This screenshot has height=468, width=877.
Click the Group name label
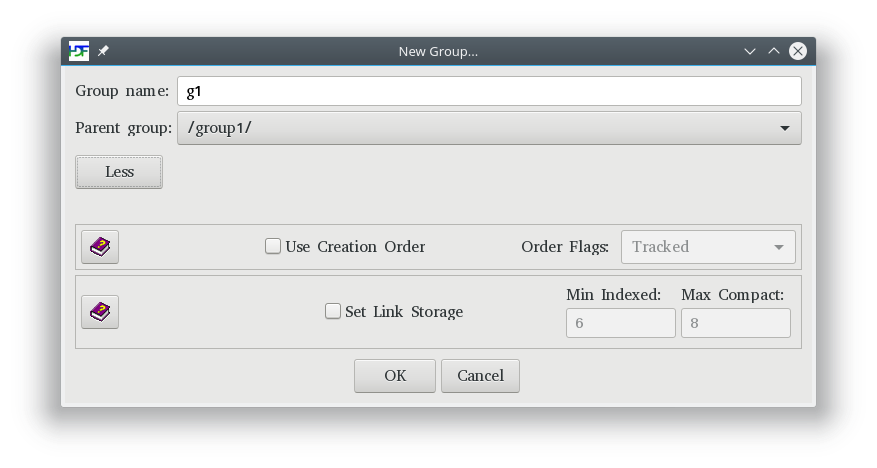[122, 91]
